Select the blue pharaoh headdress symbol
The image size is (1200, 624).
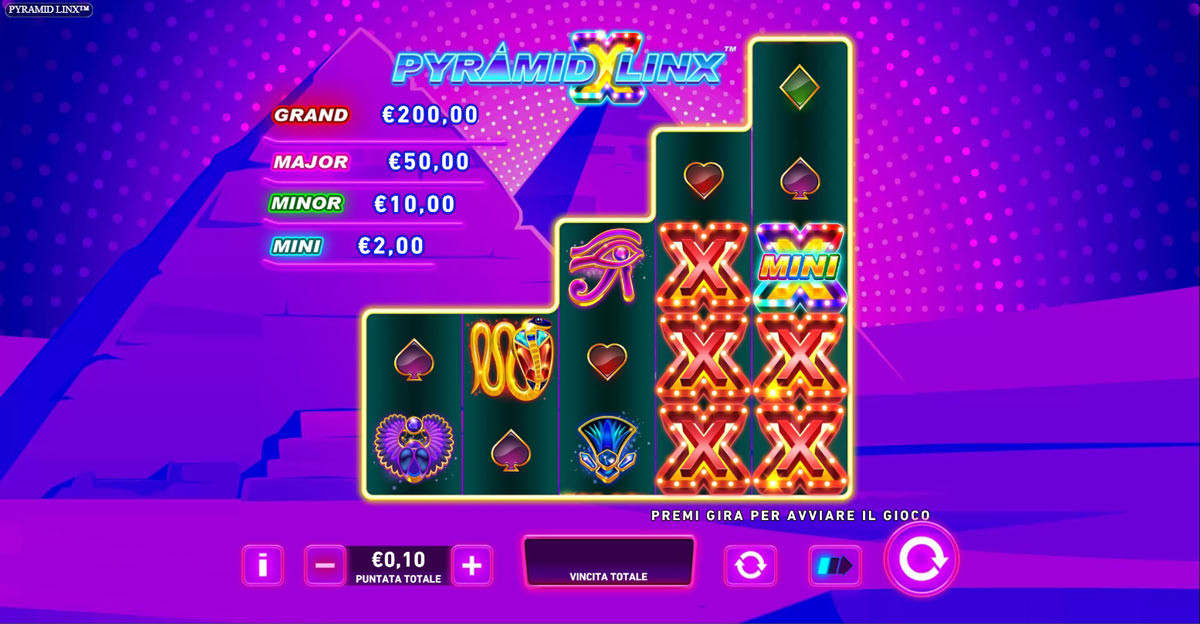(x=607, y=448)
